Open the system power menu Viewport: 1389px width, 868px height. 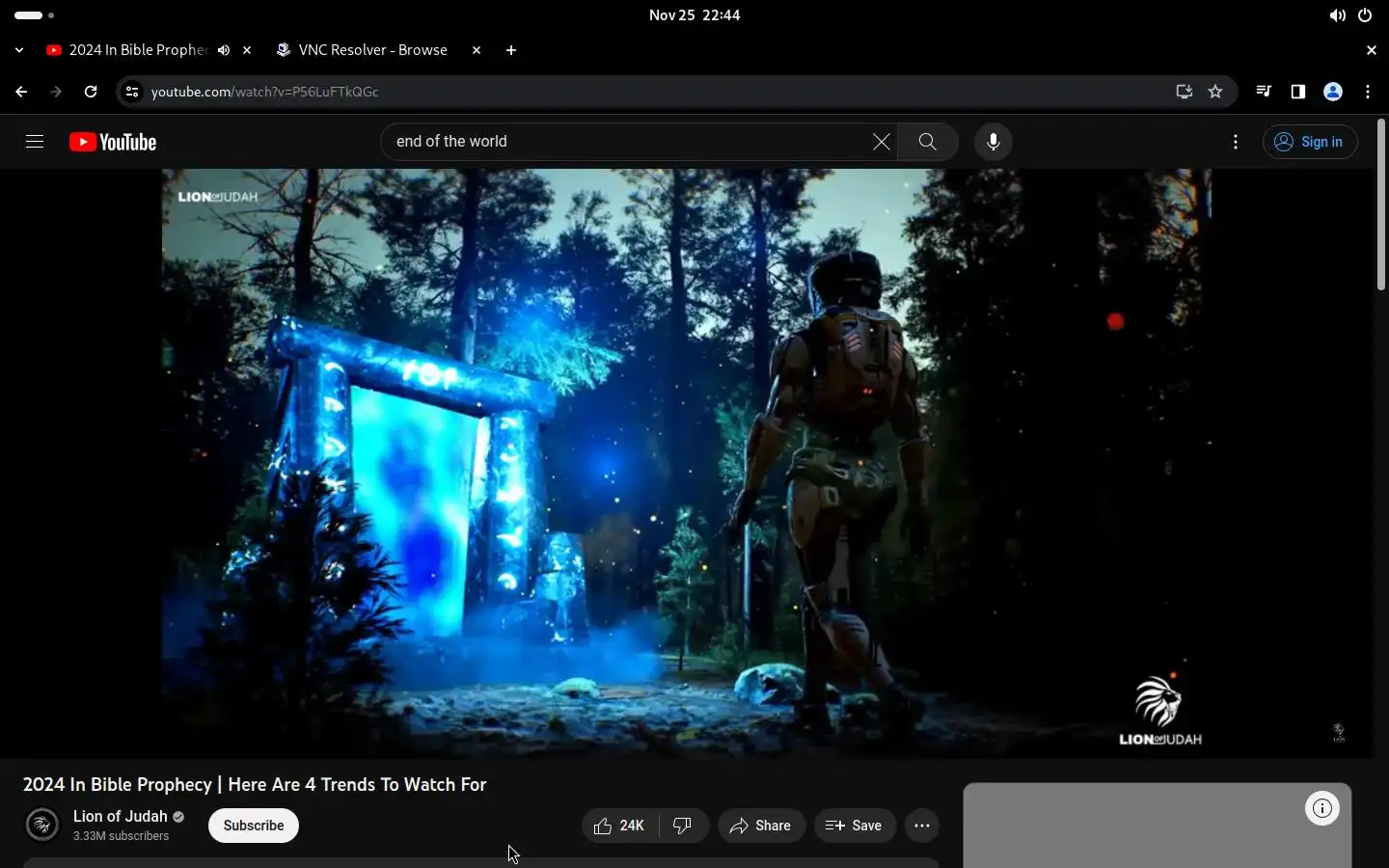[x=1365, y=15]
